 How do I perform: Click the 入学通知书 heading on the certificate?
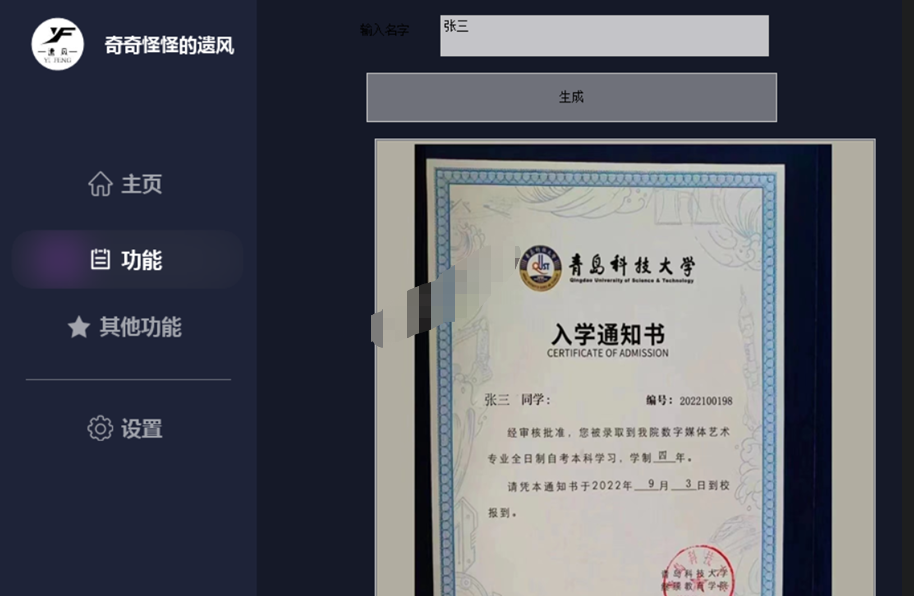(x=607, y=334)
